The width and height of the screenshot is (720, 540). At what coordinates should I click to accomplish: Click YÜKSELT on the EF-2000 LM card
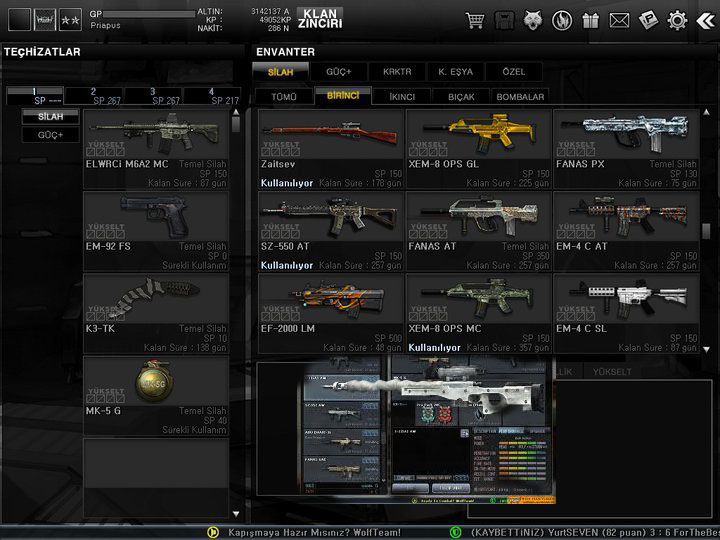click(281, 312)
